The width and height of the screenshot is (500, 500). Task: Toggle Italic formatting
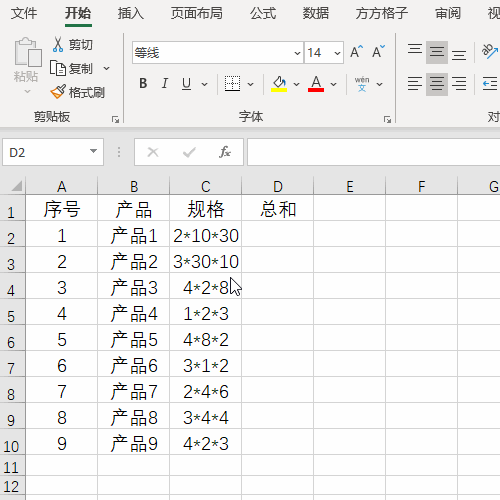click(164, 84)
